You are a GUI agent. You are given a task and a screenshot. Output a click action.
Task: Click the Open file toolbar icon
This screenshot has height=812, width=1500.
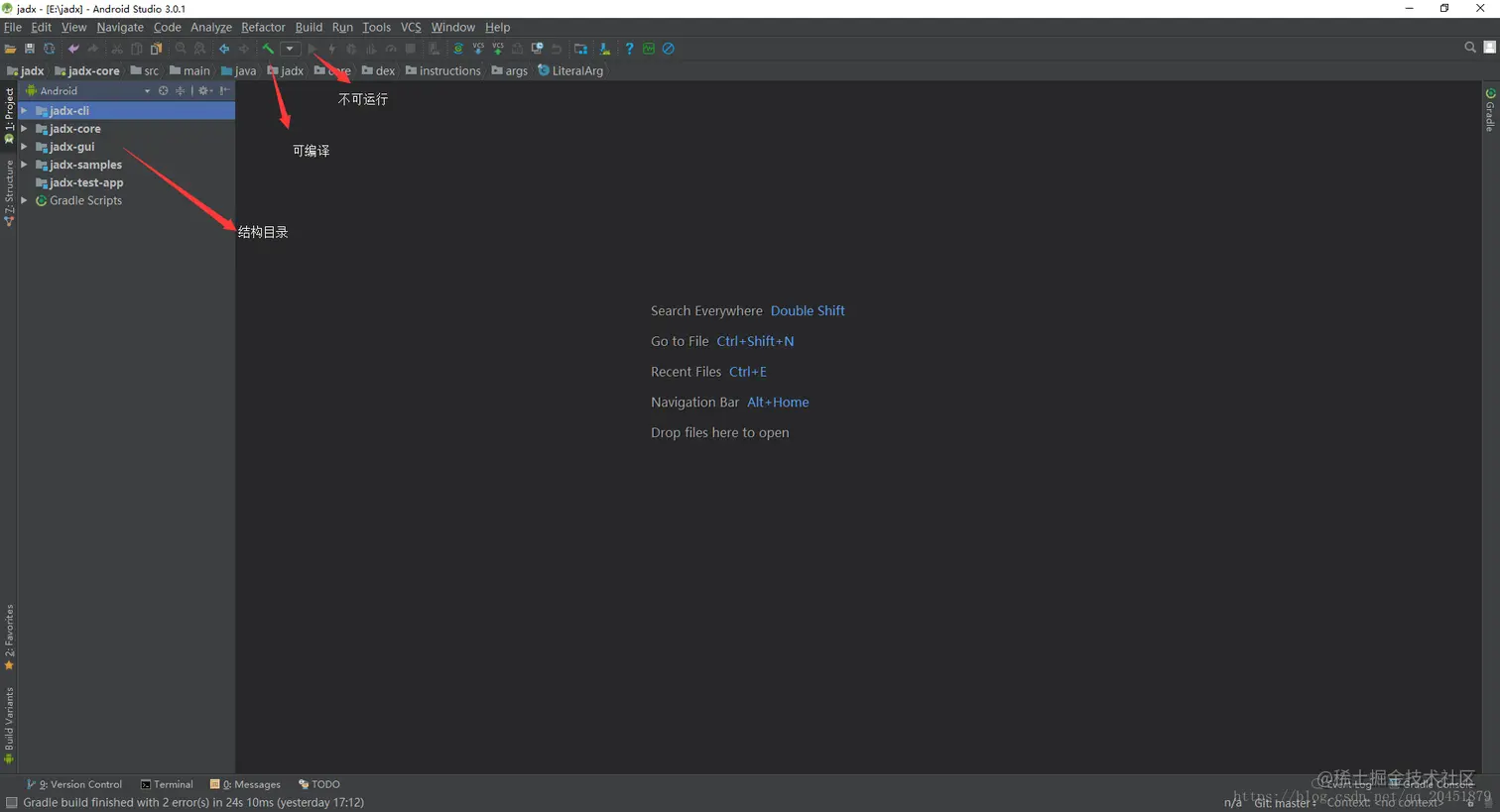[x=10, y=49]
